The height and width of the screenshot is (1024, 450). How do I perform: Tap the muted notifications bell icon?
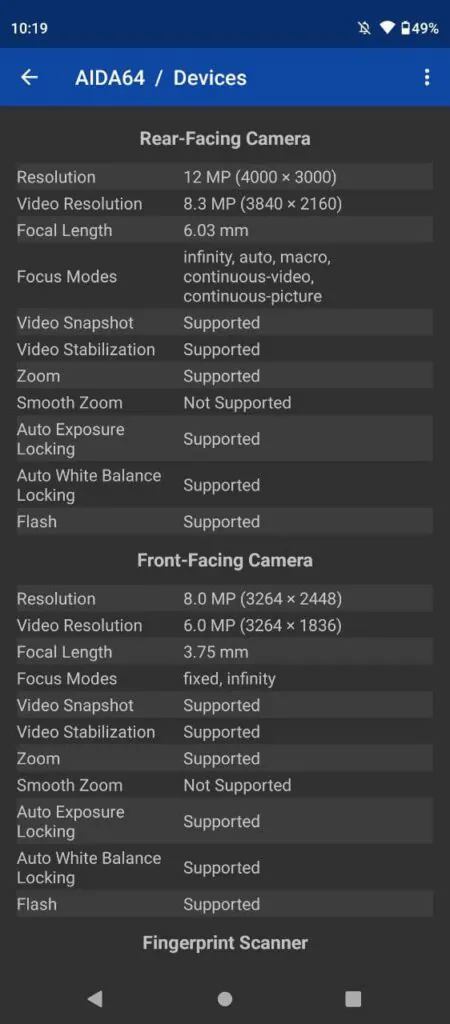pos(364,29)
